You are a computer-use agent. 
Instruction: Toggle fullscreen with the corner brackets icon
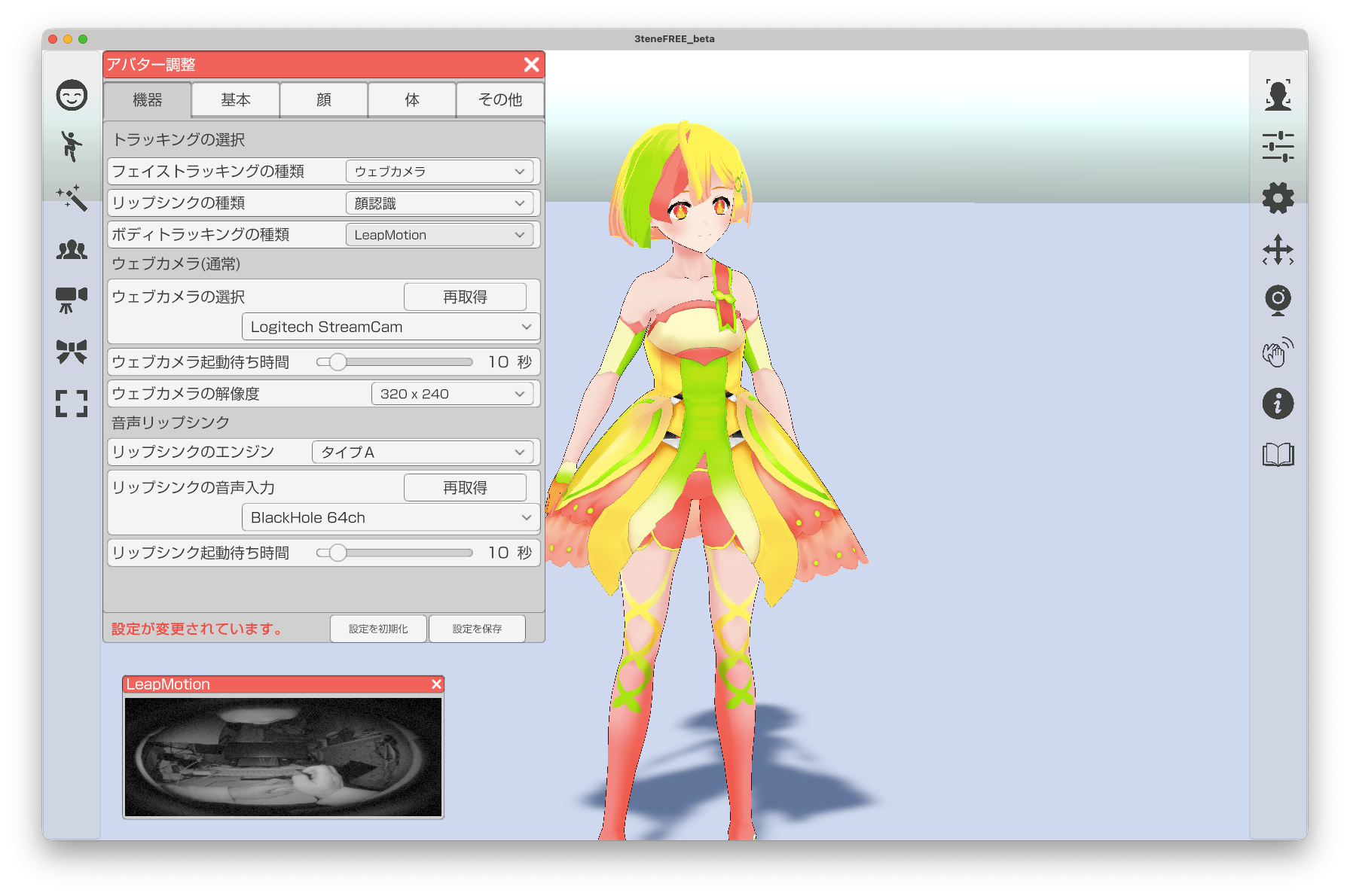click(72, 404)
